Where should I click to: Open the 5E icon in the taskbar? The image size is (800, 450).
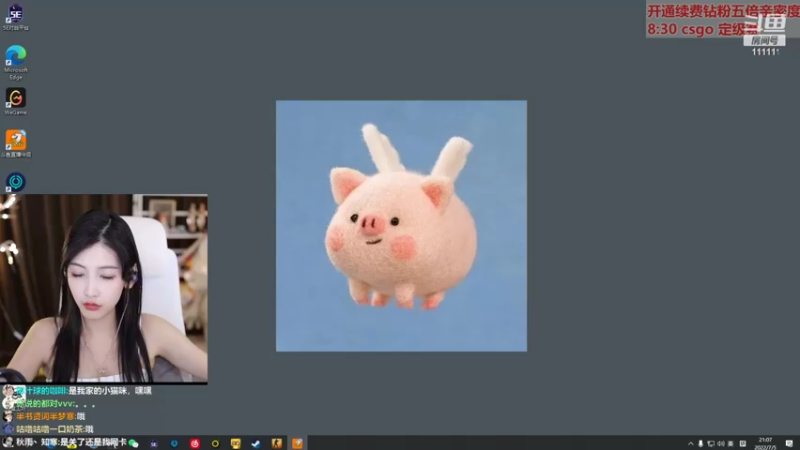pyautogui.click(x=154, y=444)
